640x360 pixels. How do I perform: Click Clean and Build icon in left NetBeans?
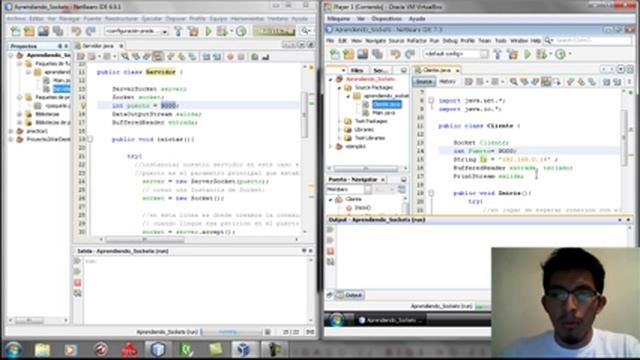coord(193,31)
